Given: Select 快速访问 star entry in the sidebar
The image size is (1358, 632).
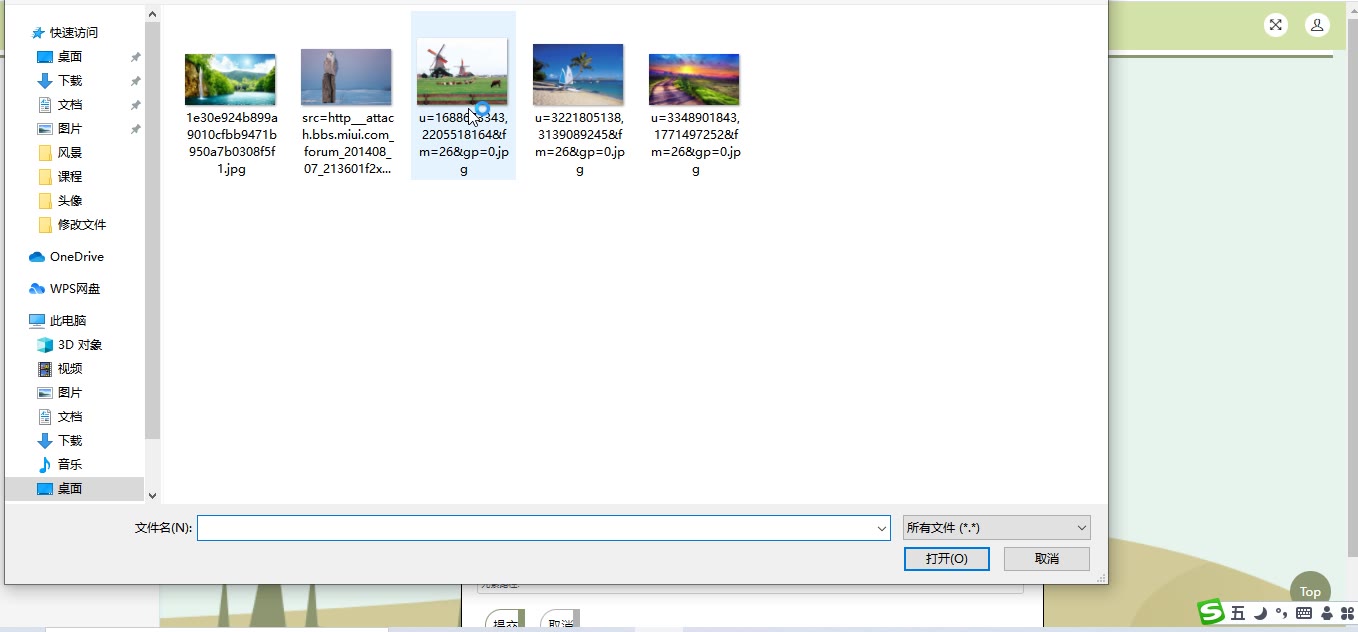Looking at the screenshot, I should [65, 33].
